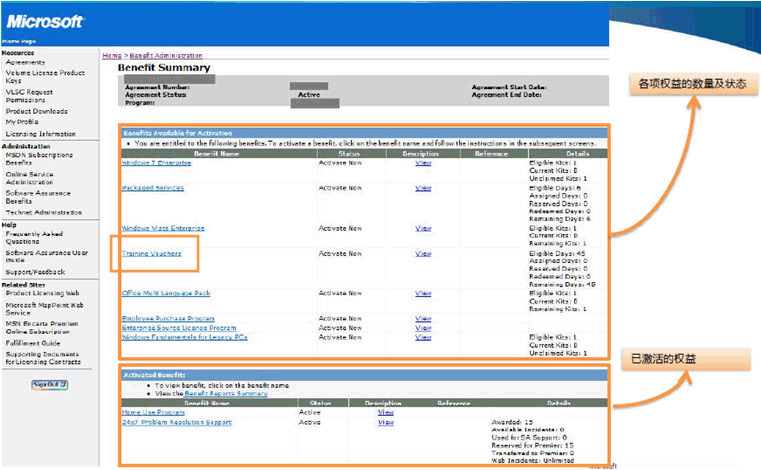This screenshot has width=761, height=470.
Task: View description for Windows Fundamentals for Legacy PCs
Action: click(423, 337)
